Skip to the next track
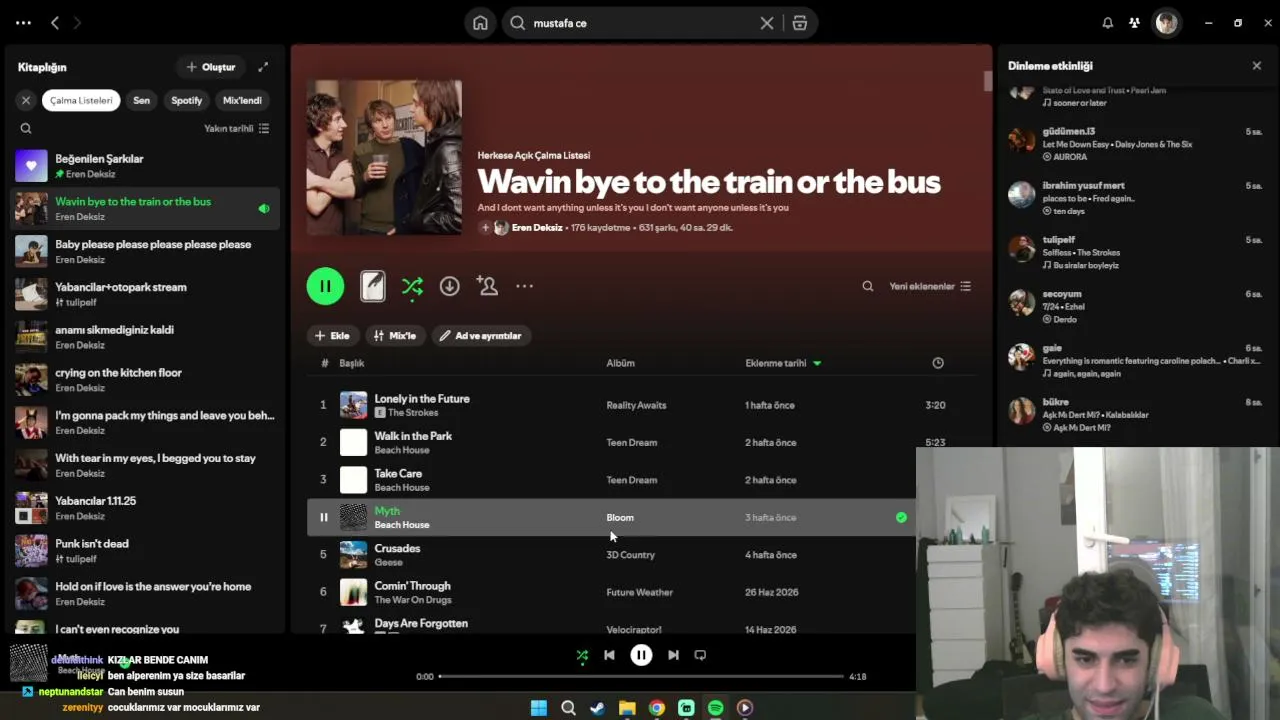 pos(673,655)
